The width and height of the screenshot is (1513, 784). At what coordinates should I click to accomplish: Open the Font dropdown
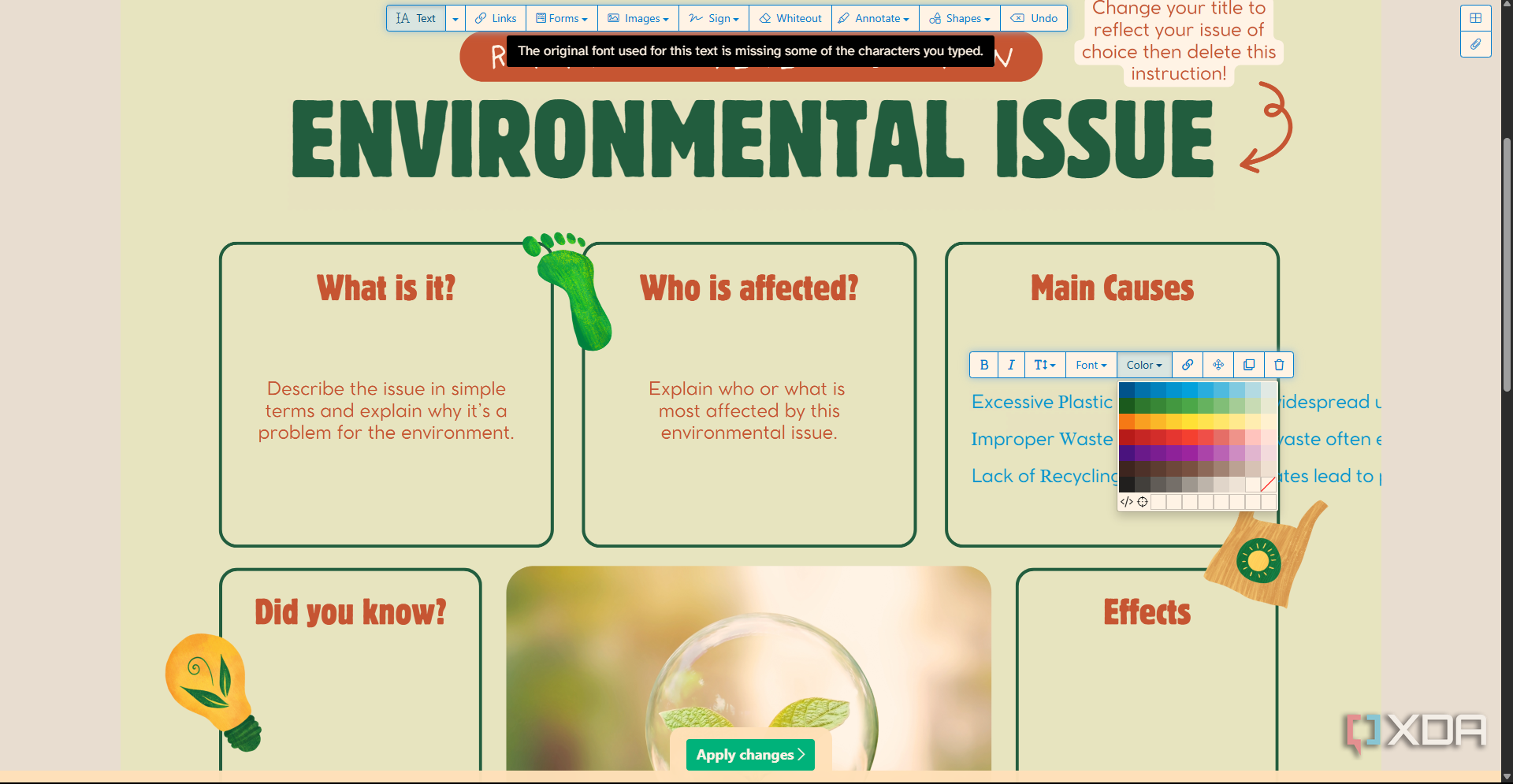point(1091,365)
